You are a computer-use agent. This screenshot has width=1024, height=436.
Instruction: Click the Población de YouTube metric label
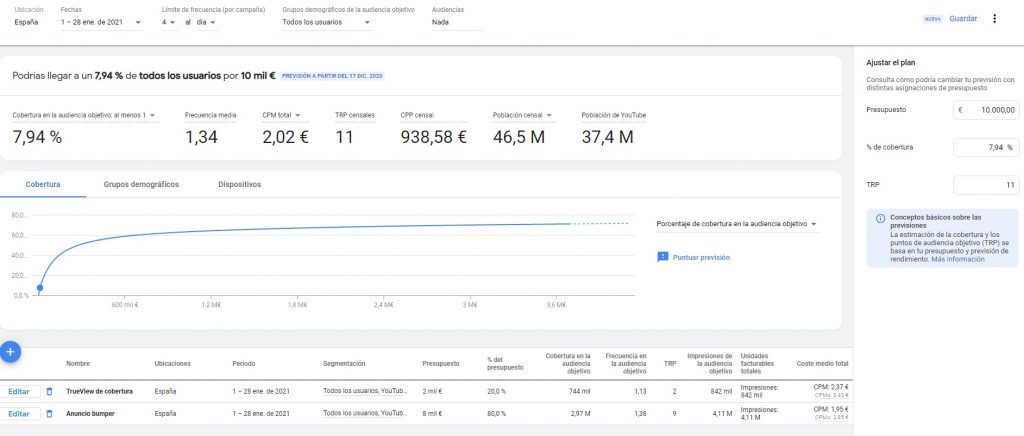613,116
